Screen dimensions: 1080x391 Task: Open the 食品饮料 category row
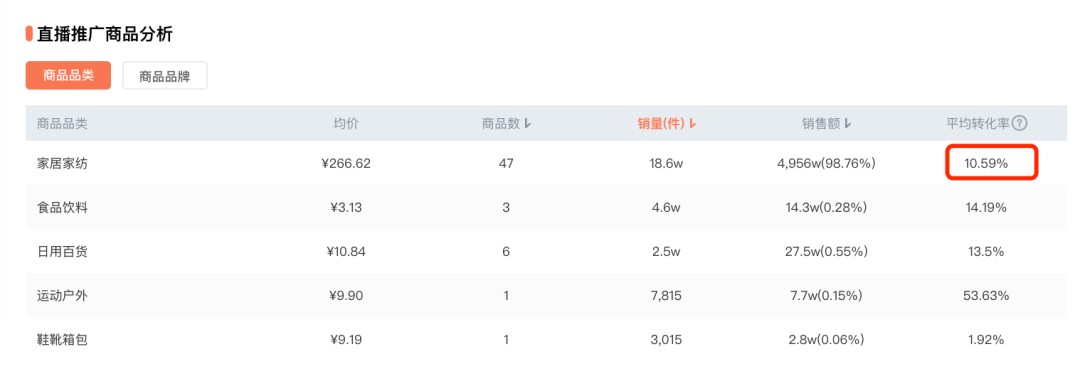pyautogui.click(x=546, y=207)
